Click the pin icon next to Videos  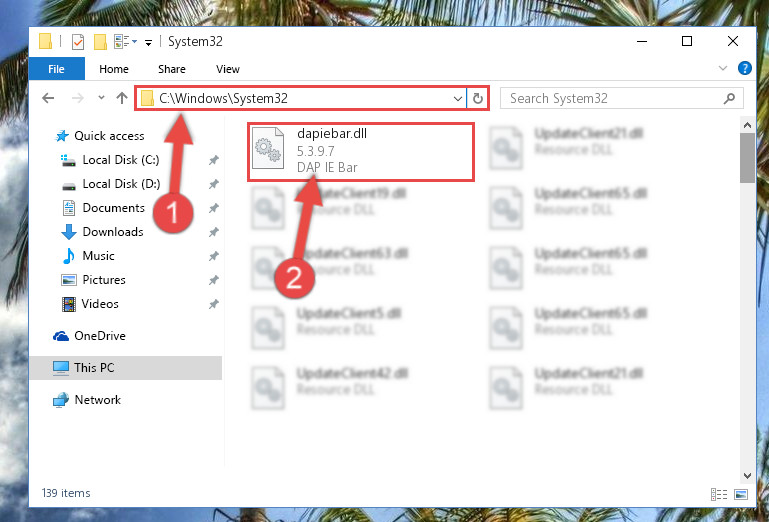[213, 304]
